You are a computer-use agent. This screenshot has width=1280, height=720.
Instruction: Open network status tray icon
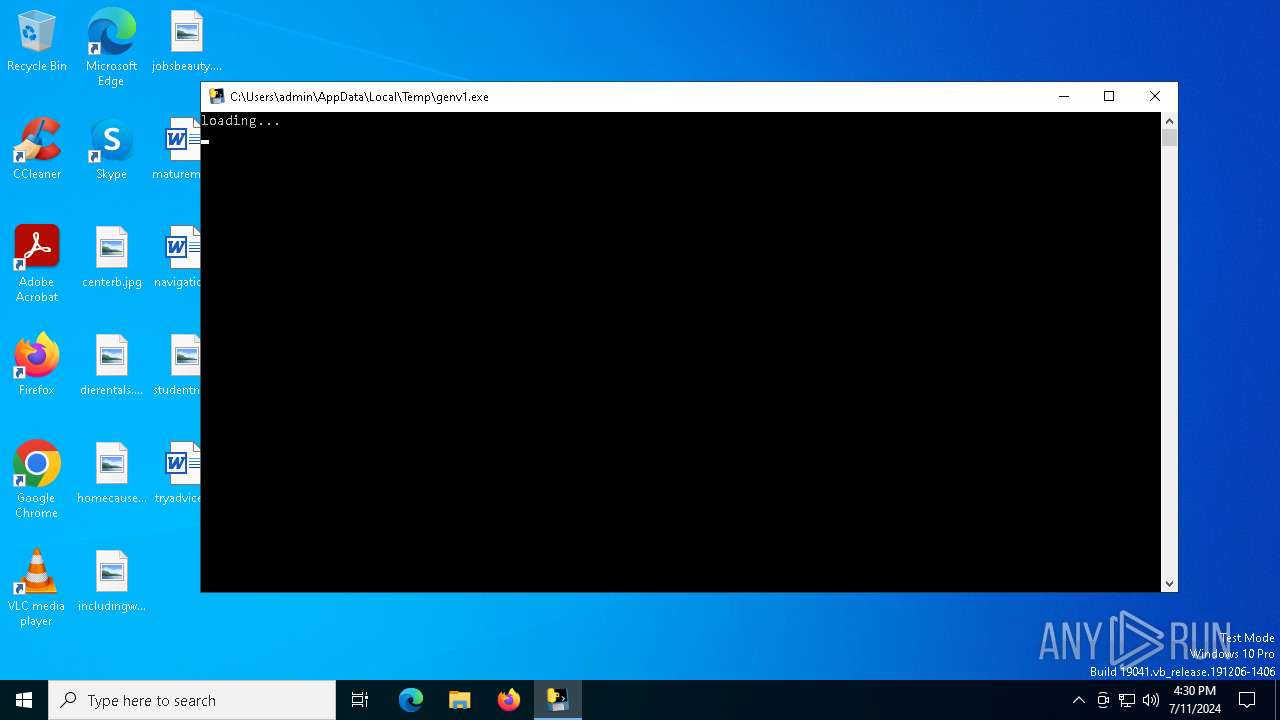point(1127,700)
